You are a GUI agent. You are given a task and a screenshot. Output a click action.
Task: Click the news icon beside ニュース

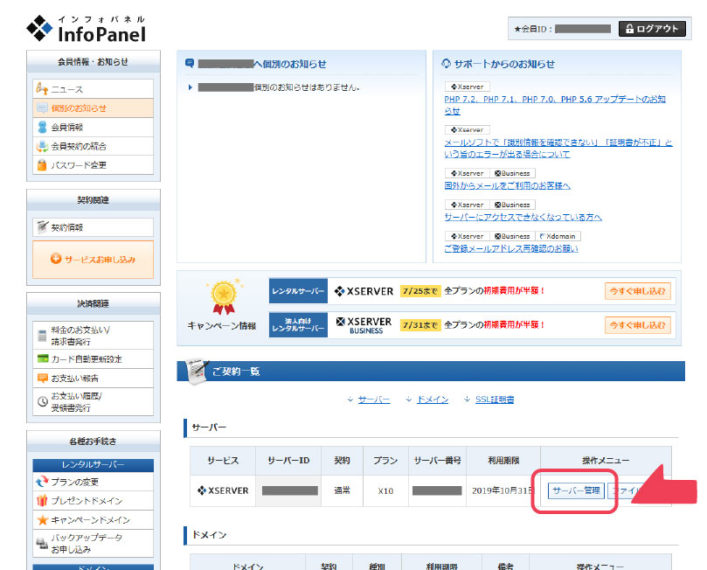42,88
